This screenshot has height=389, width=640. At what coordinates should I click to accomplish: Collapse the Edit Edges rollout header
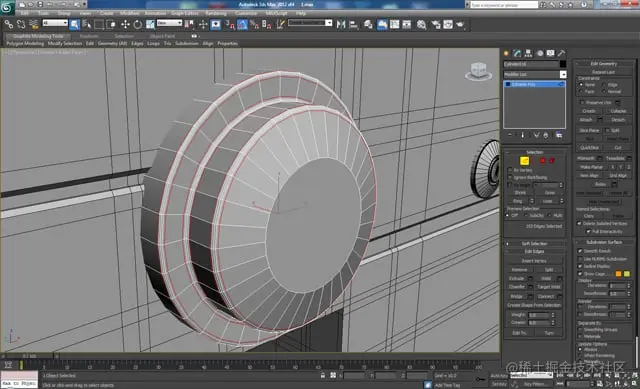534,251
